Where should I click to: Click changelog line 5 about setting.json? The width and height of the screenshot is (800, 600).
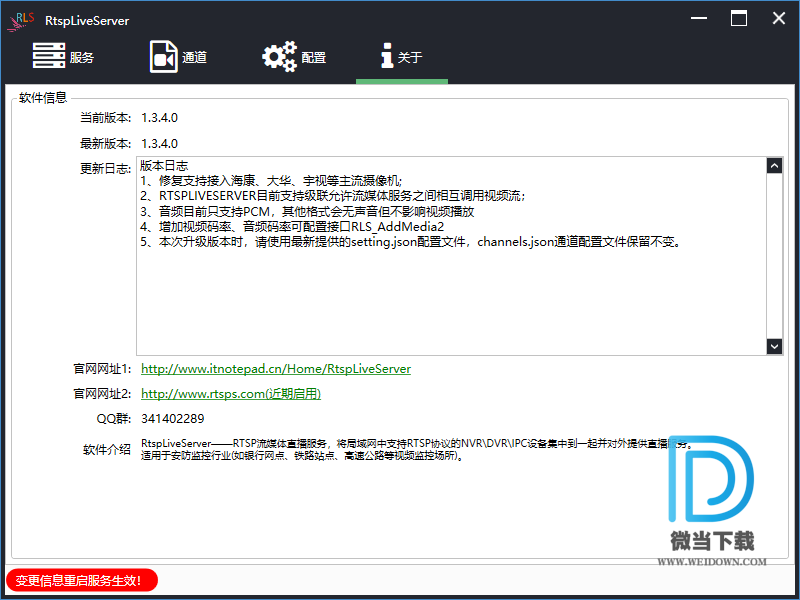click(x=411, y=242)
